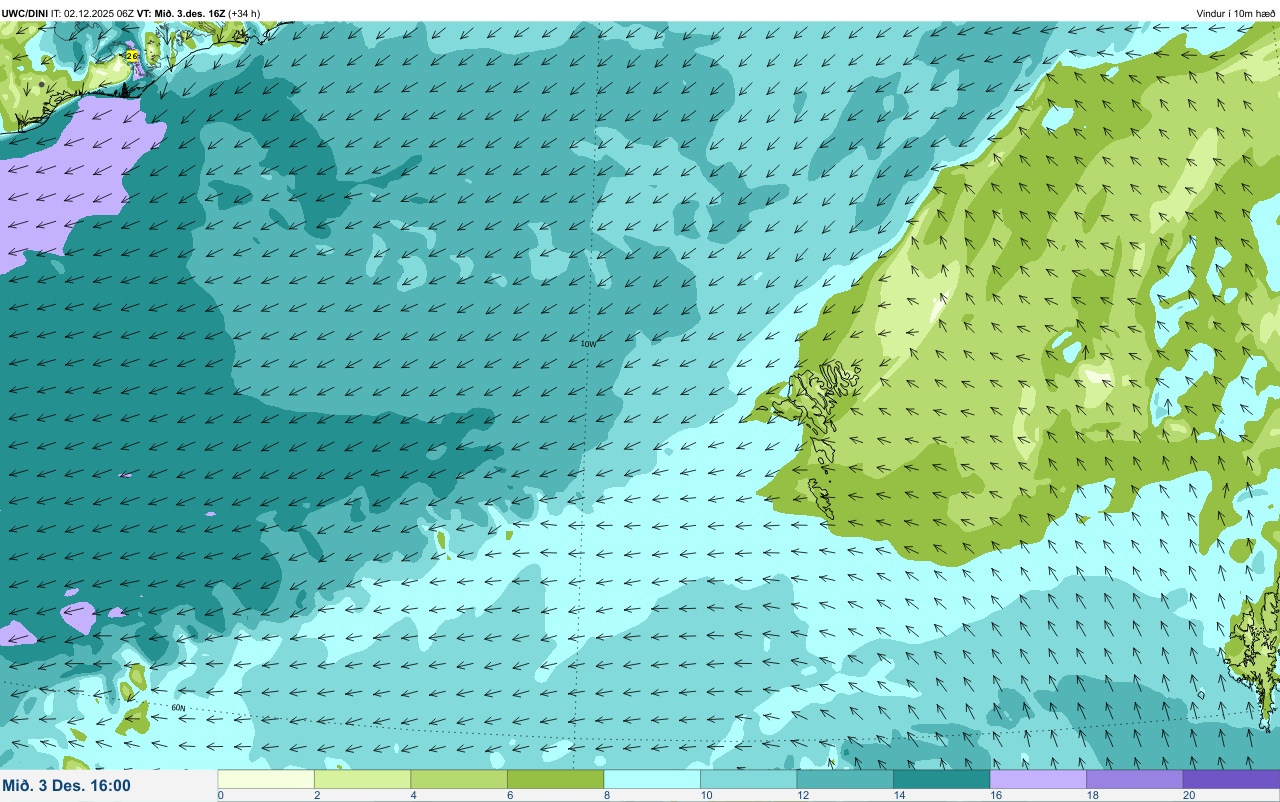Viewport: 1280px width, 802px height.
Task: Click the "UWC/DINI" model name text
Action: [25, 14]
